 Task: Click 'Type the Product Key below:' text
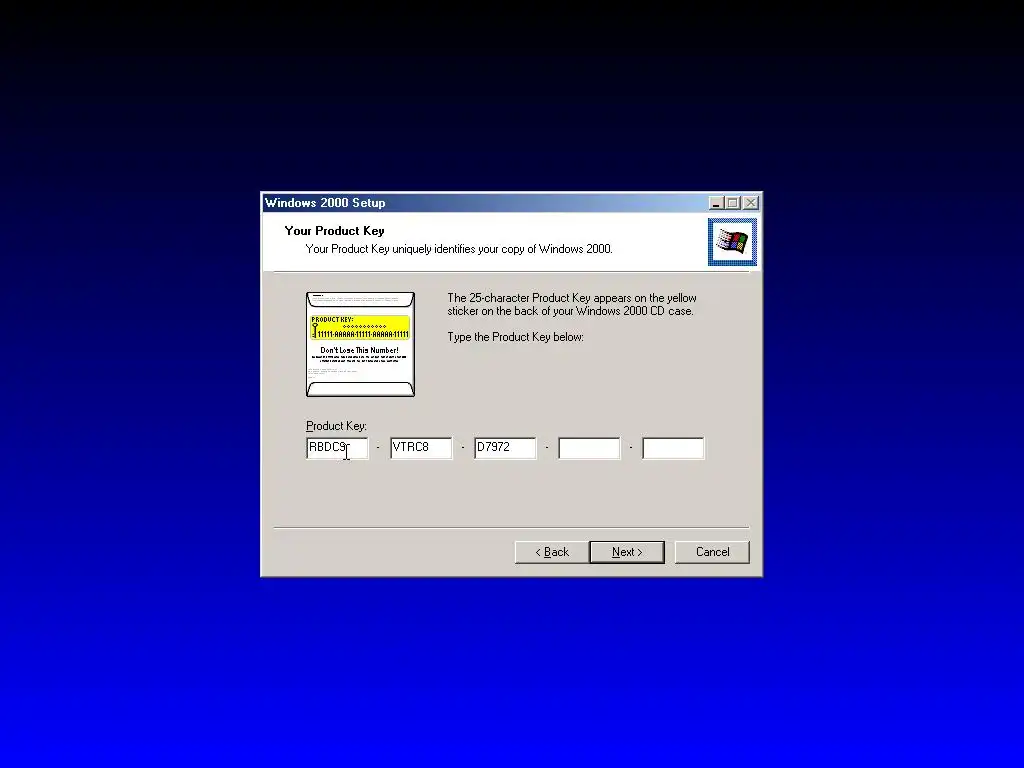point(515,337)
